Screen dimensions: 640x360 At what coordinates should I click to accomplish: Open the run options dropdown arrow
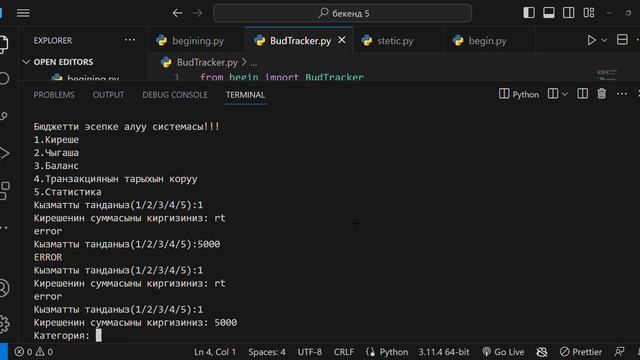pos(604,40)
